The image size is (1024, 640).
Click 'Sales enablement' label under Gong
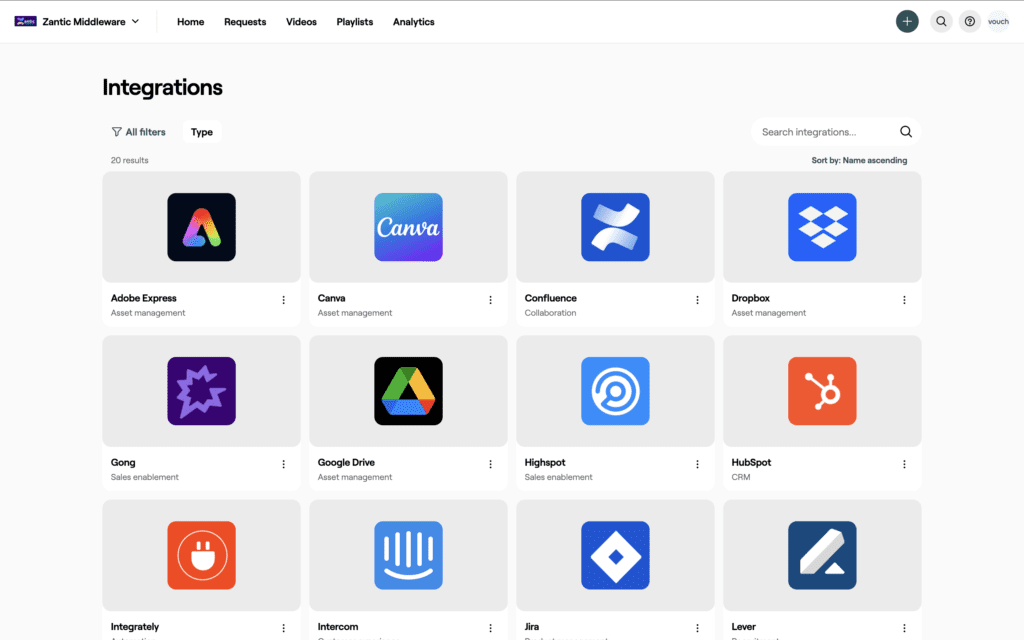tap(144, 477)
